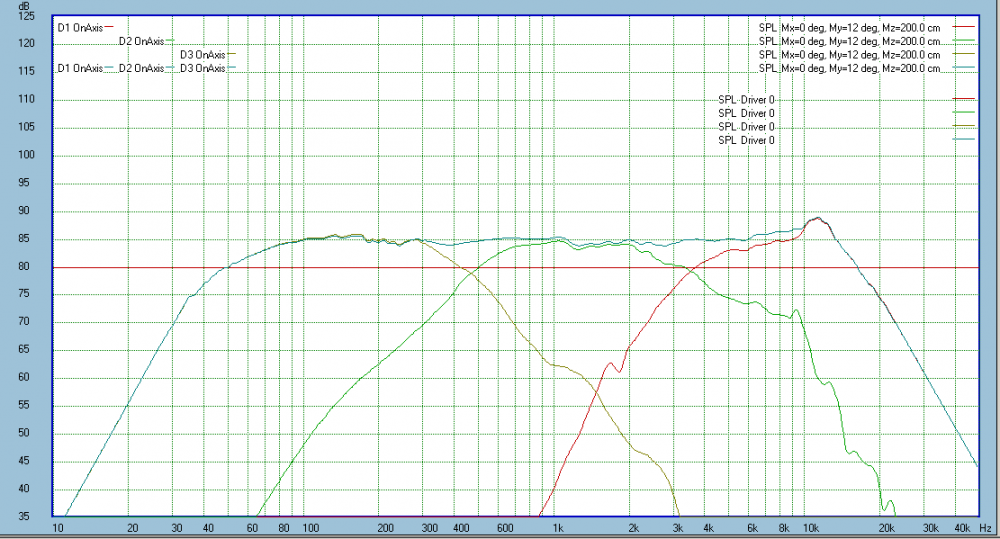Click cyan line sample beside fourth SPL Mx=0 entry
The width and height of the screenshot is (1000, 539).
[x=964, y=68]
